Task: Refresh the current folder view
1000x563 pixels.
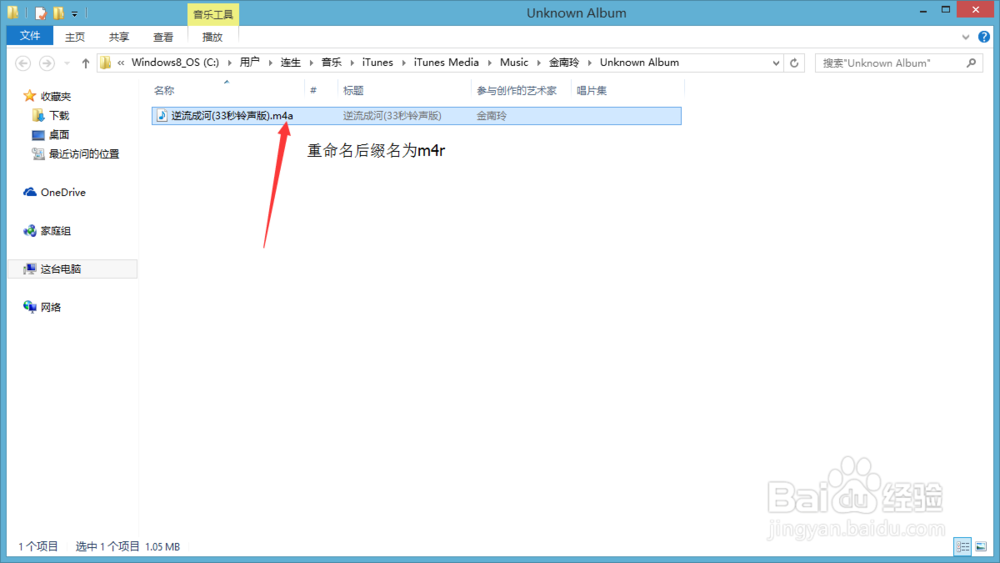Action: (x=794, y=63)
